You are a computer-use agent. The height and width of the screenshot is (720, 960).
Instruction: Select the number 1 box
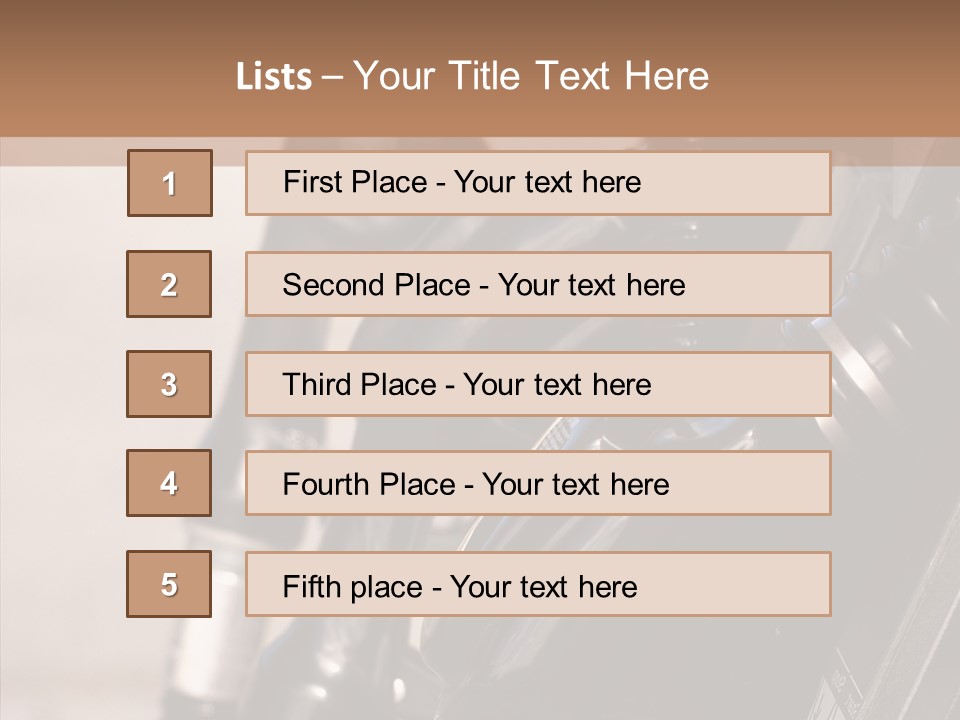click(x=170, y=183)
